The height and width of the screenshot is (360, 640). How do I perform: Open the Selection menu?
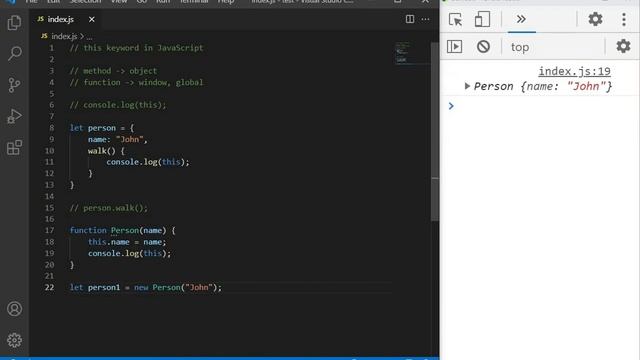[85, 2]
